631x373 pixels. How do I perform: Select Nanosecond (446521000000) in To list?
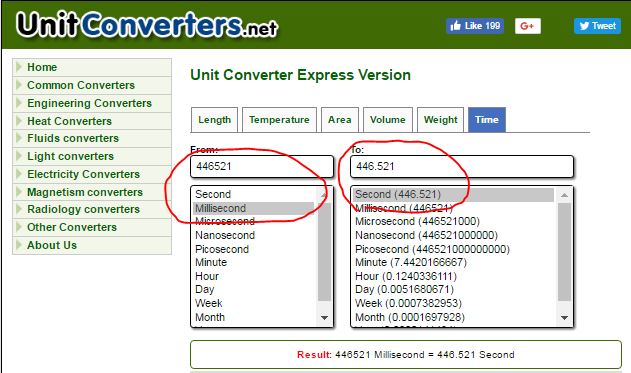click(x=454, y=235)
